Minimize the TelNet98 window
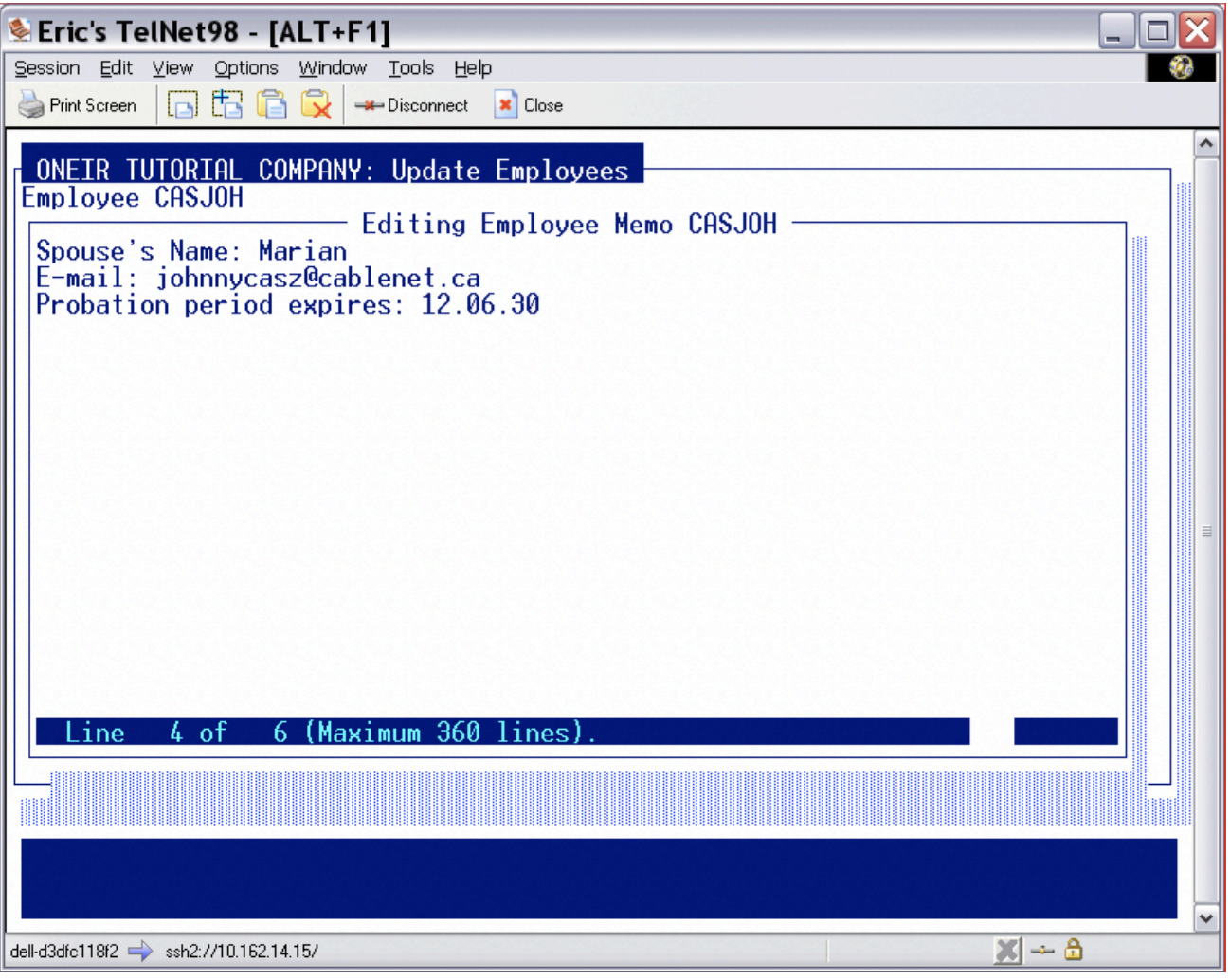Image resolution: width=1230 pixels, height=980 pixels. click(x=1116, y=31)
